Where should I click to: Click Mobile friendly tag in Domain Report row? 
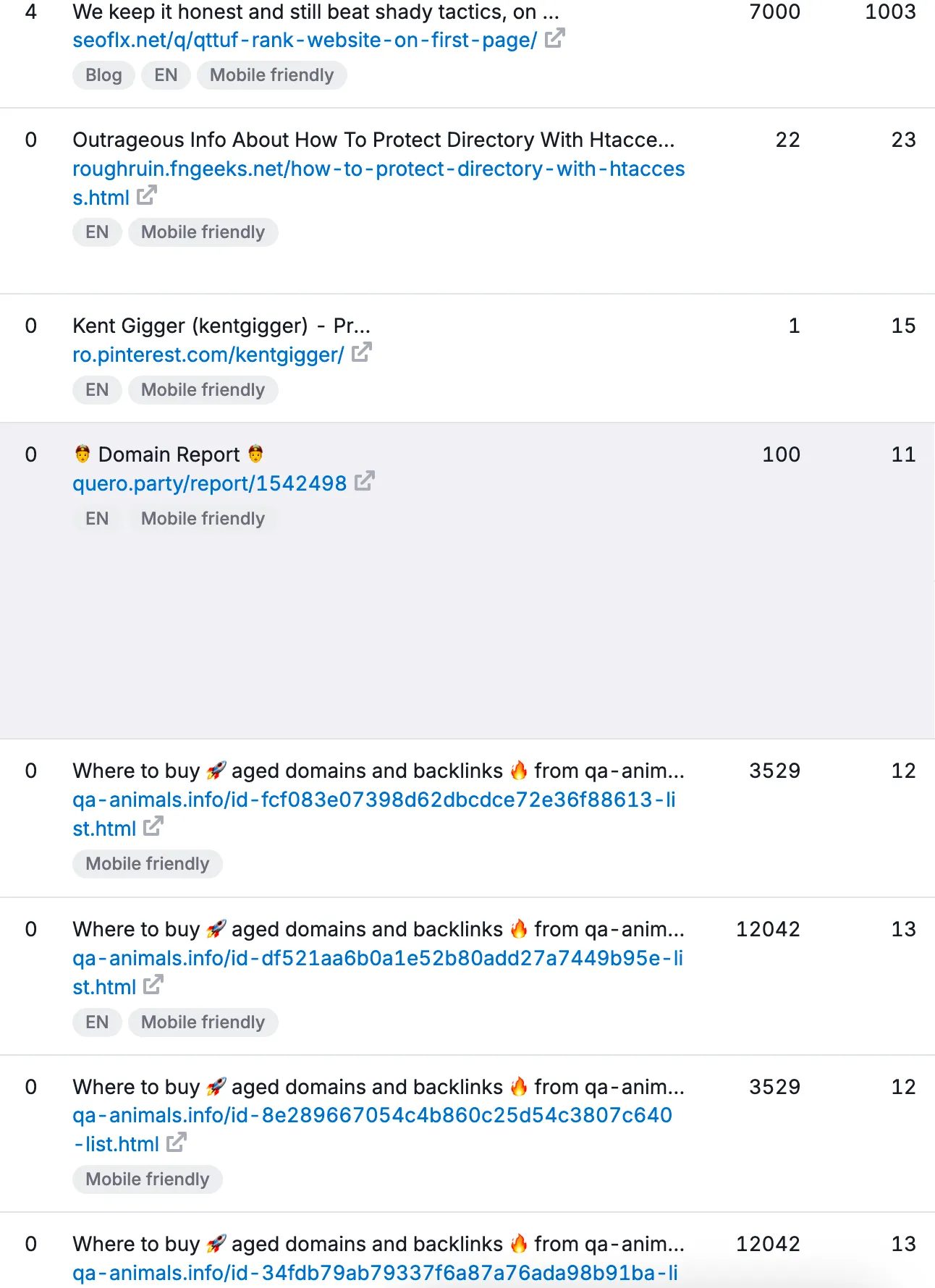(203, 519)
